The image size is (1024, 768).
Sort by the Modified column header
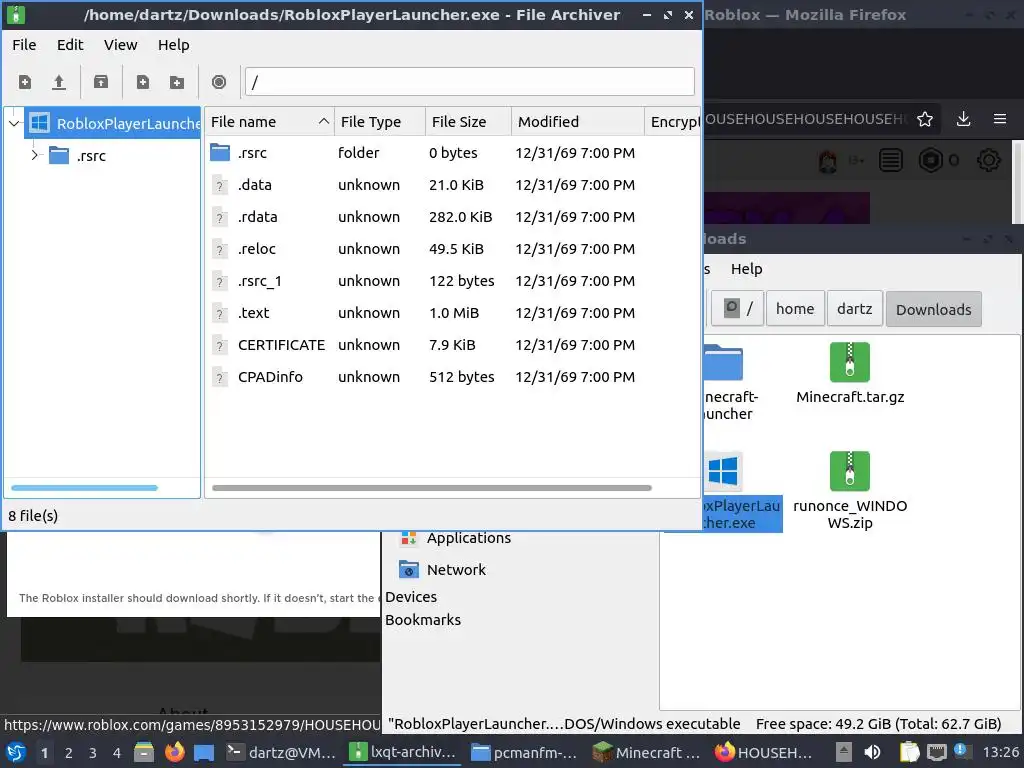pos(577,122)
